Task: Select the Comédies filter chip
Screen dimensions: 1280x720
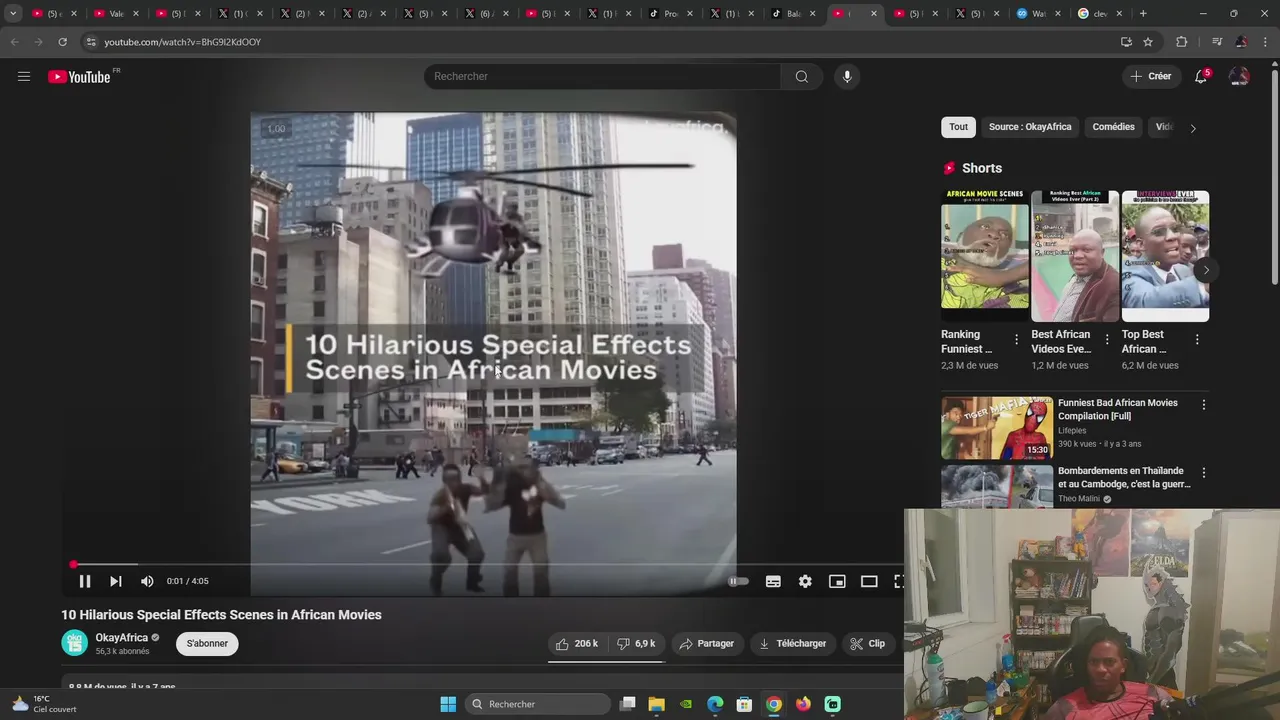Action: (x=1113, y=127)
